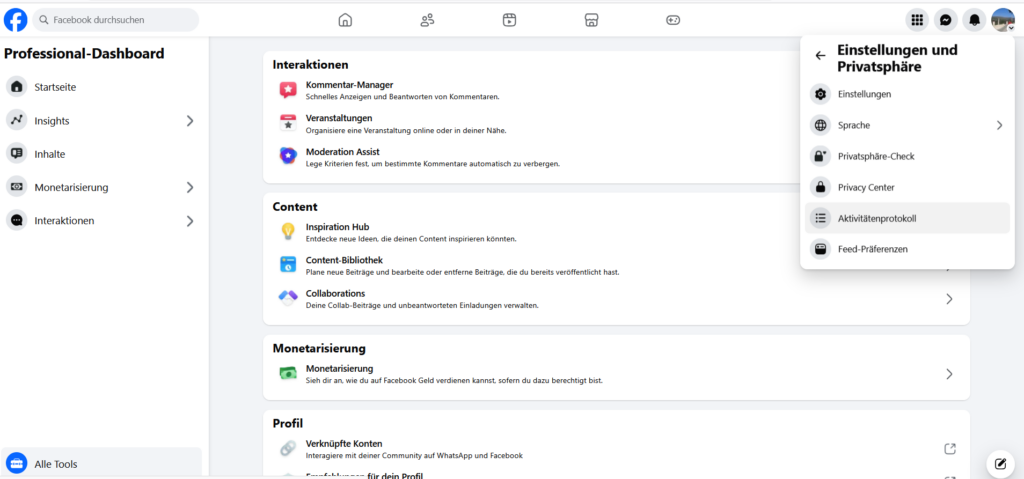1024x479 pixels.
Task: Expand the Monetarisierung sidebar section
Action: [x=190, y=187]
